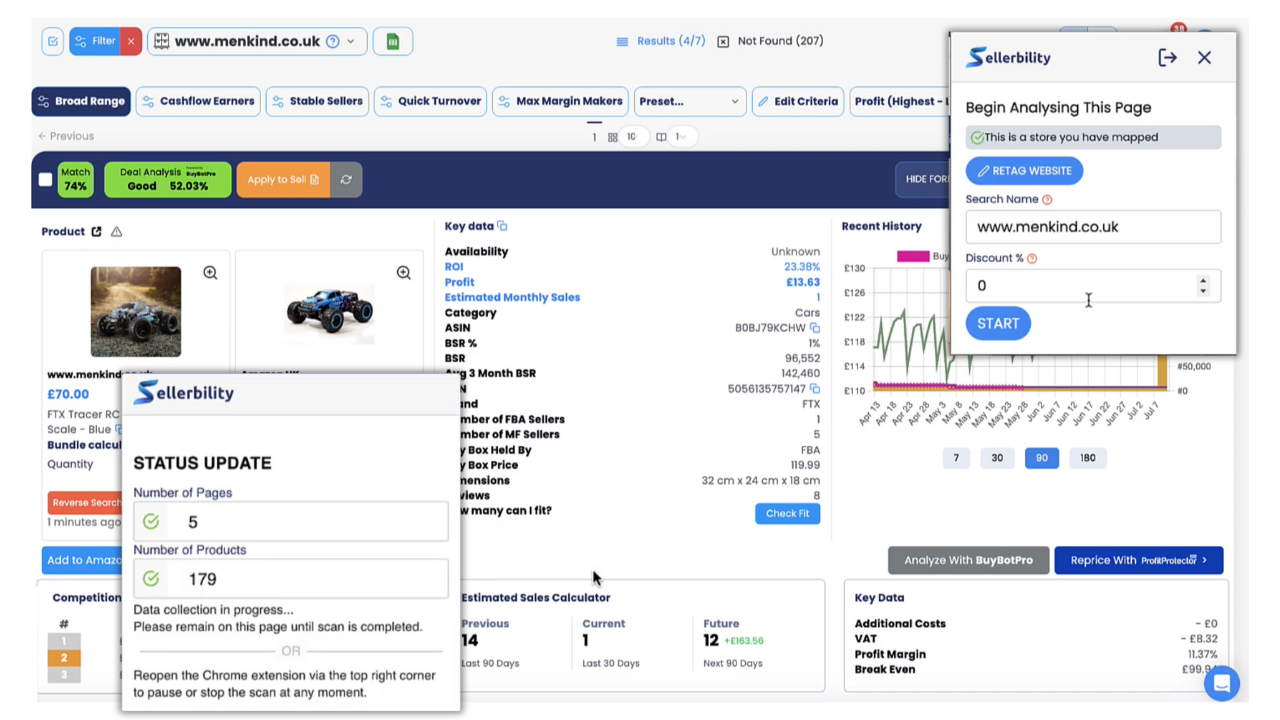Click Discount % help icon
Image resolution: width=1280 pixels, height=720 pixels.
click(x=1032, y=259)
